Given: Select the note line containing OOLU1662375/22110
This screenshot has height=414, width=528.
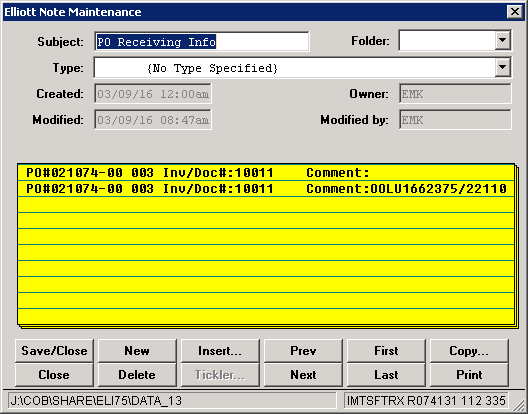Looking at the screenshot, I should (x=266, y=189).
